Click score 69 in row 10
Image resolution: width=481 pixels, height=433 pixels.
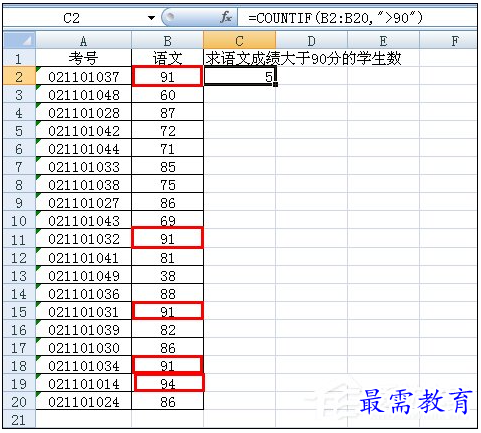click(x=167, y=220)
